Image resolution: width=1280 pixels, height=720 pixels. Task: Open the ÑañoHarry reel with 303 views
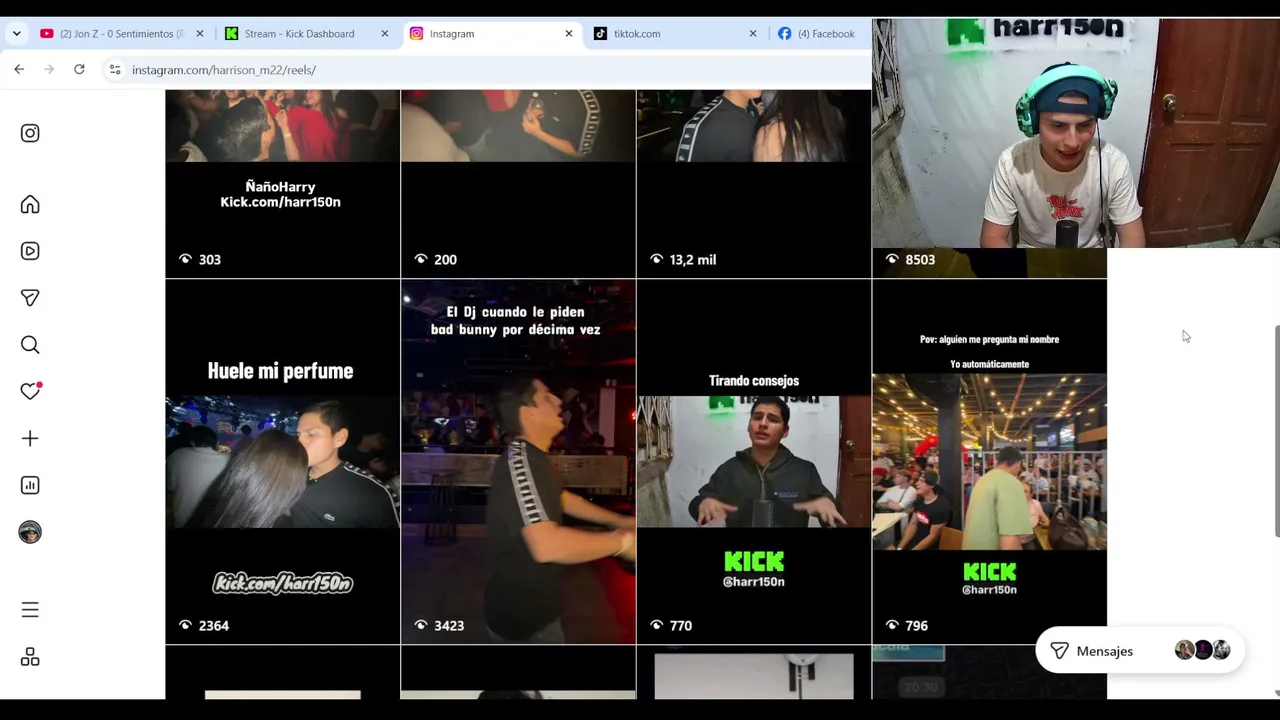pyautogui.click(x=283, y=184)
